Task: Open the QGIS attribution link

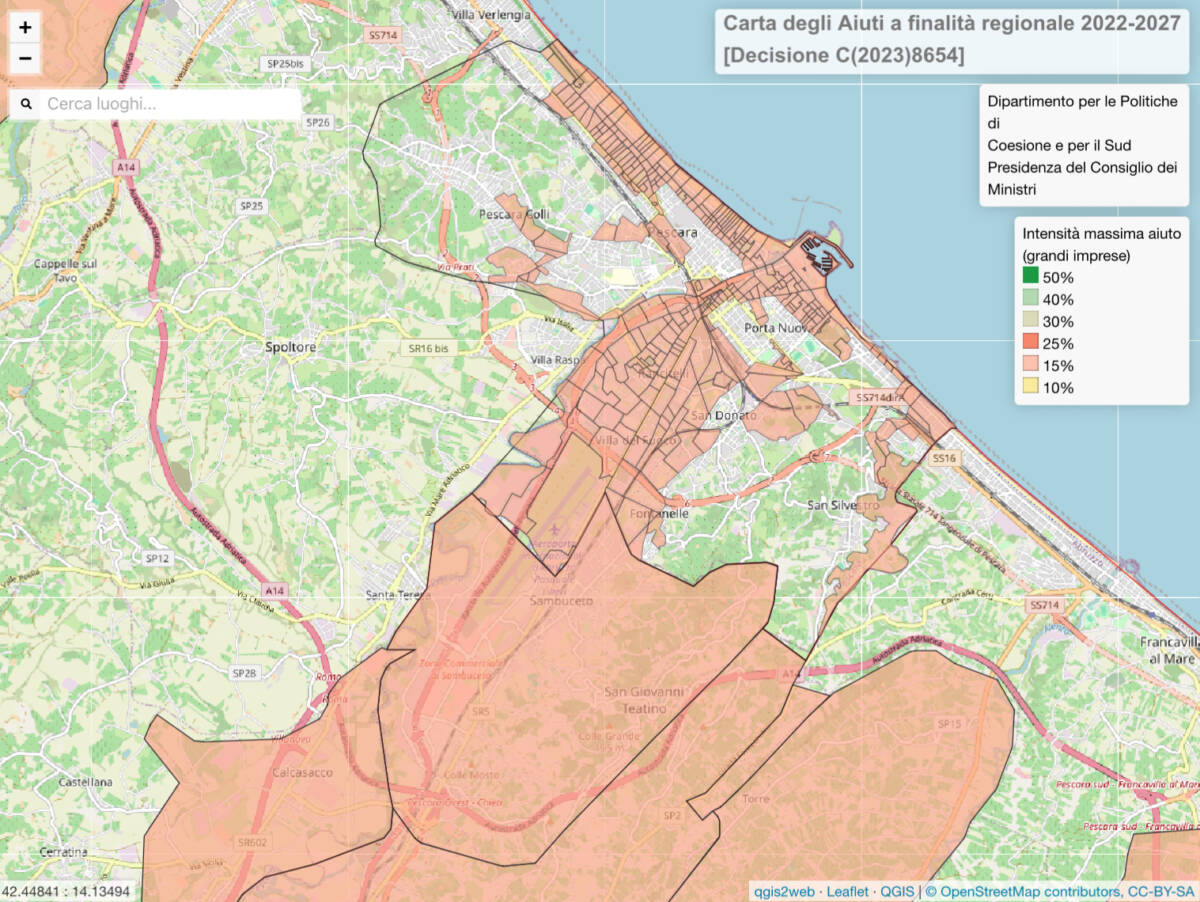Action: tap(896, 891)
